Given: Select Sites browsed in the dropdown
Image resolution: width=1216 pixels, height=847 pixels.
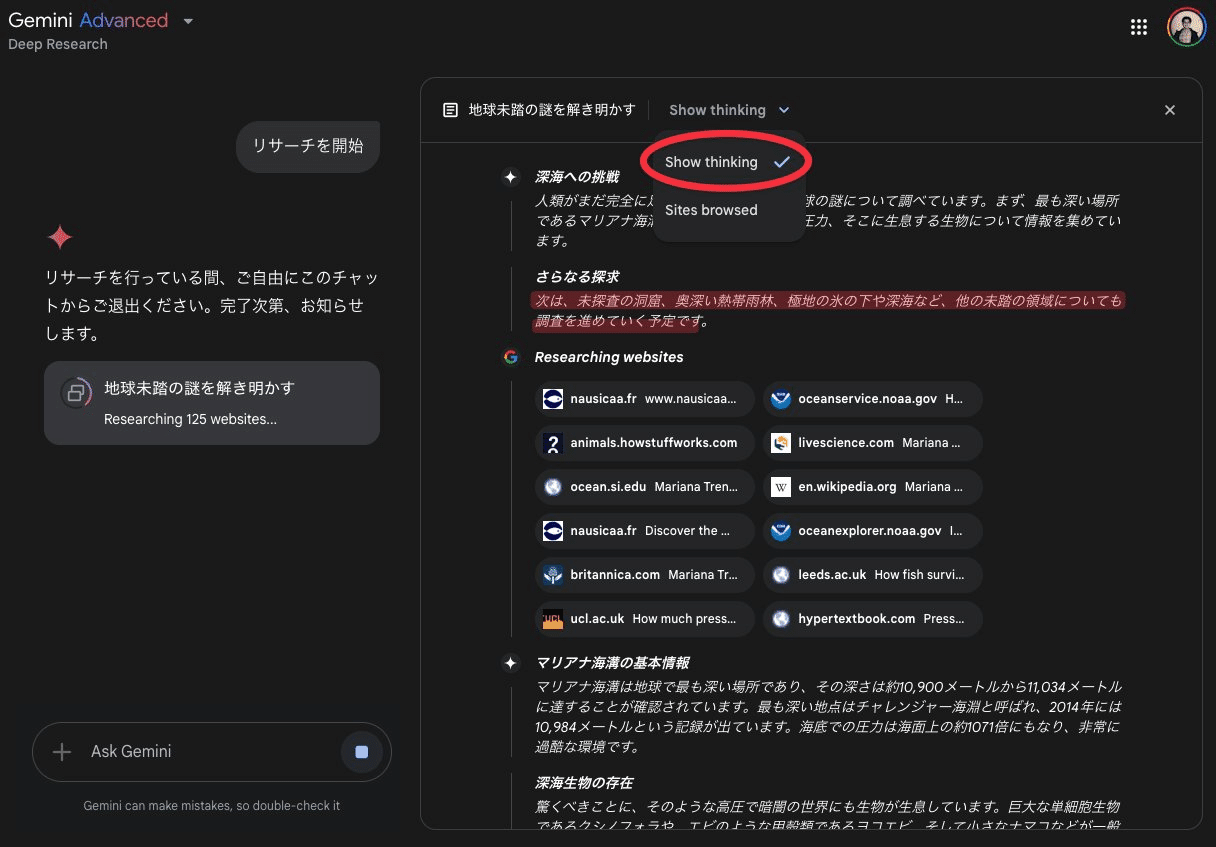Looking at the screenshot, I should 711,210.
